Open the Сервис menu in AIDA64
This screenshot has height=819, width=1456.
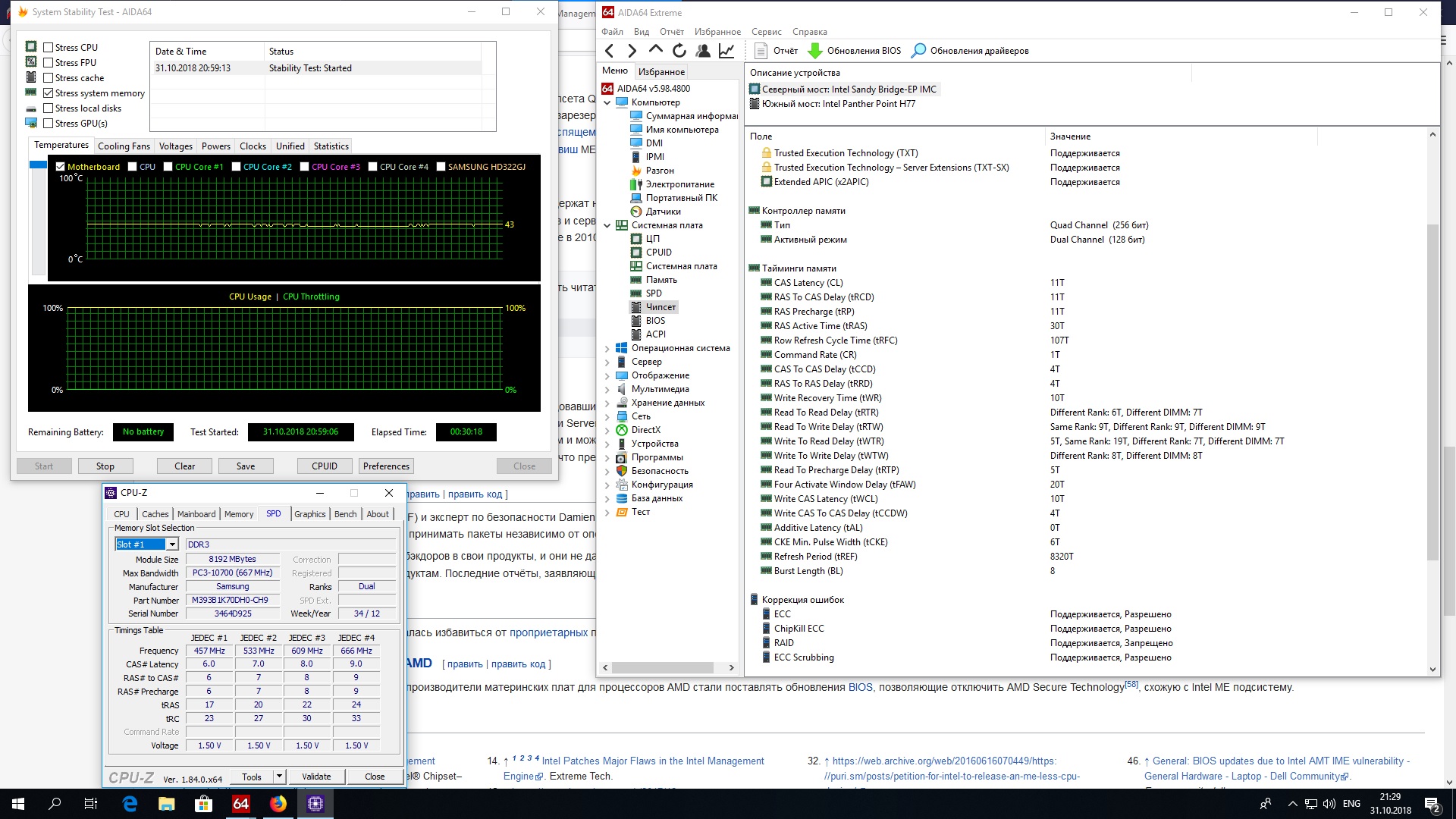[x=766, y=32]
